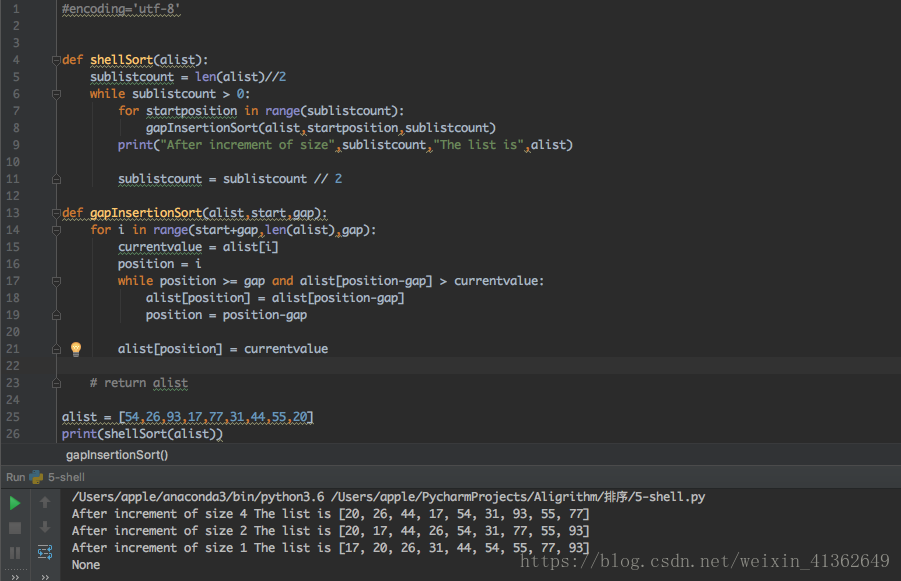Select the 5-shell run tab
901x581 pixels.
click(66, 477)
